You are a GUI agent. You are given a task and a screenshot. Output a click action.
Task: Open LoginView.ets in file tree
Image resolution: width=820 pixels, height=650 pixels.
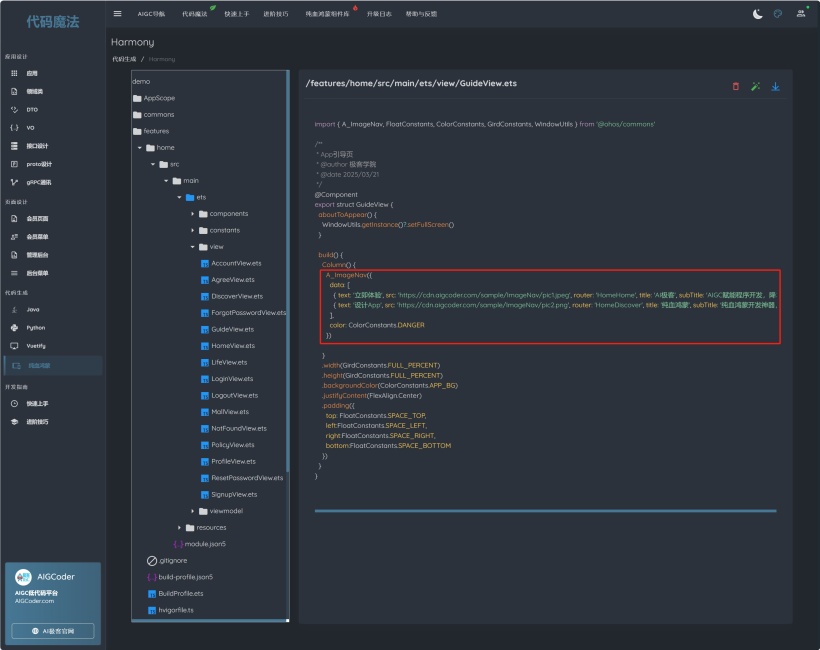click(x=232, y=379)
